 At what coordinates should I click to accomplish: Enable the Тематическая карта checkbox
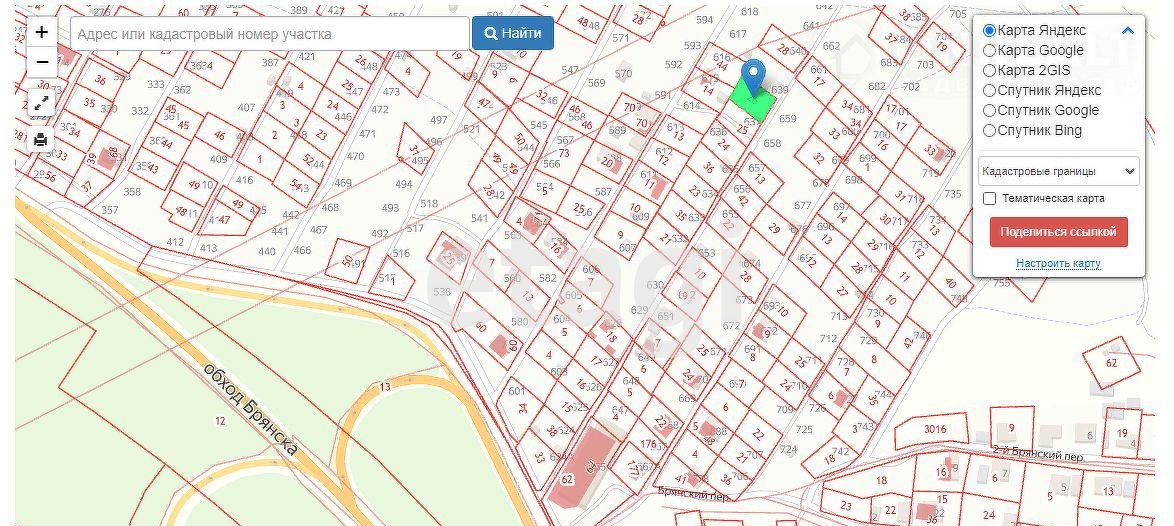pyautogui.click(x=990, y=198)
